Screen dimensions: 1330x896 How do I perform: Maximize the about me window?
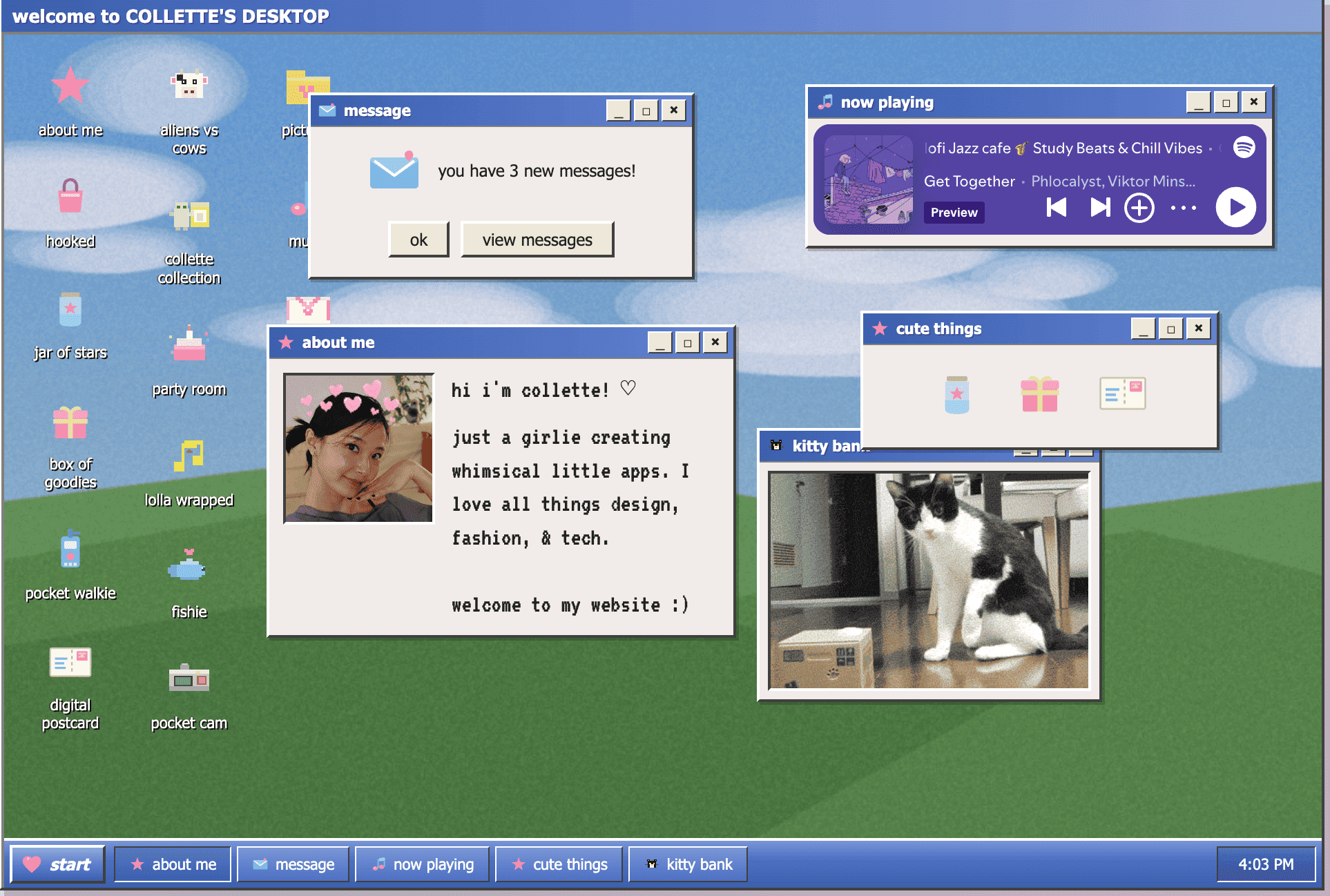click(687, 342)
